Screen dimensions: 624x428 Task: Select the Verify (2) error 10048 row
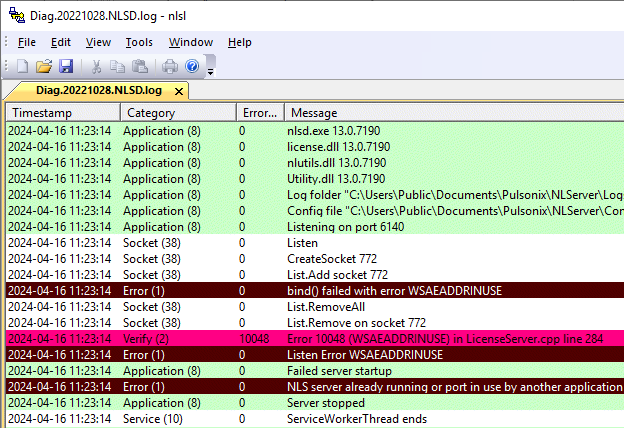coord(300,339)
